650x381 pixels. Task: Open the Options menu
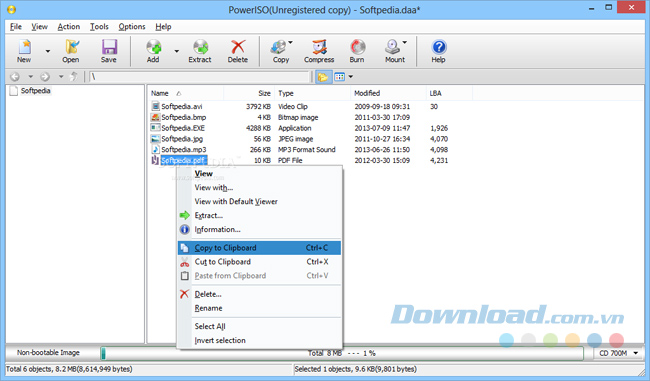[132, 27]
